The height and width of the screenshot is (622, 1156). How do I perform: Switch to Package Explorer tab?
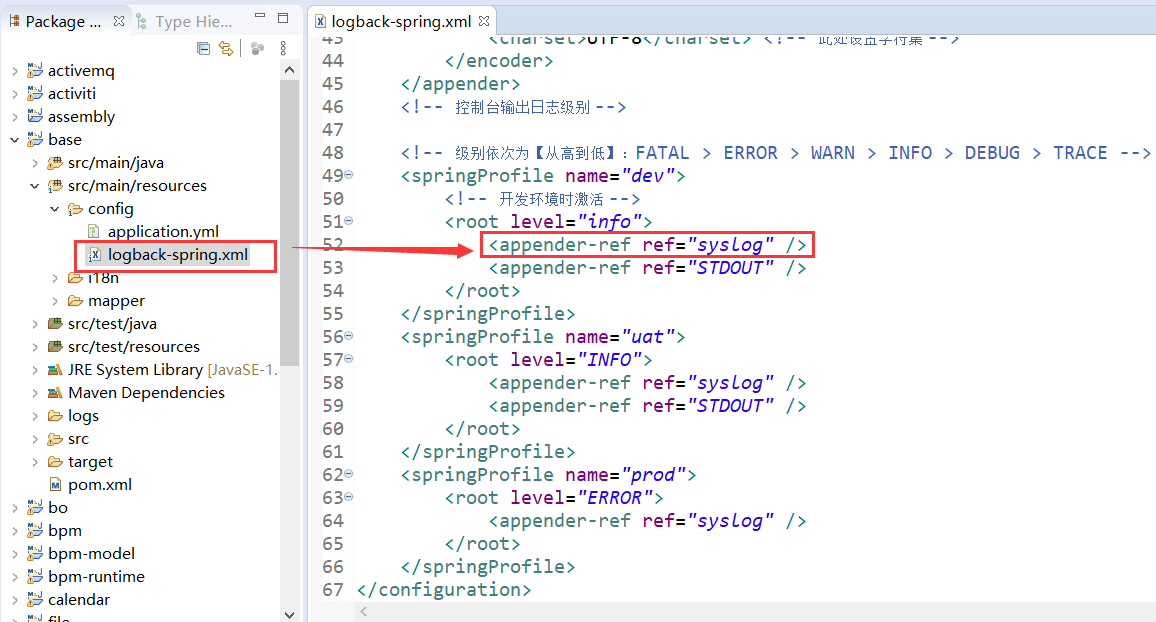pyautogui.click(x=63, y=21)
